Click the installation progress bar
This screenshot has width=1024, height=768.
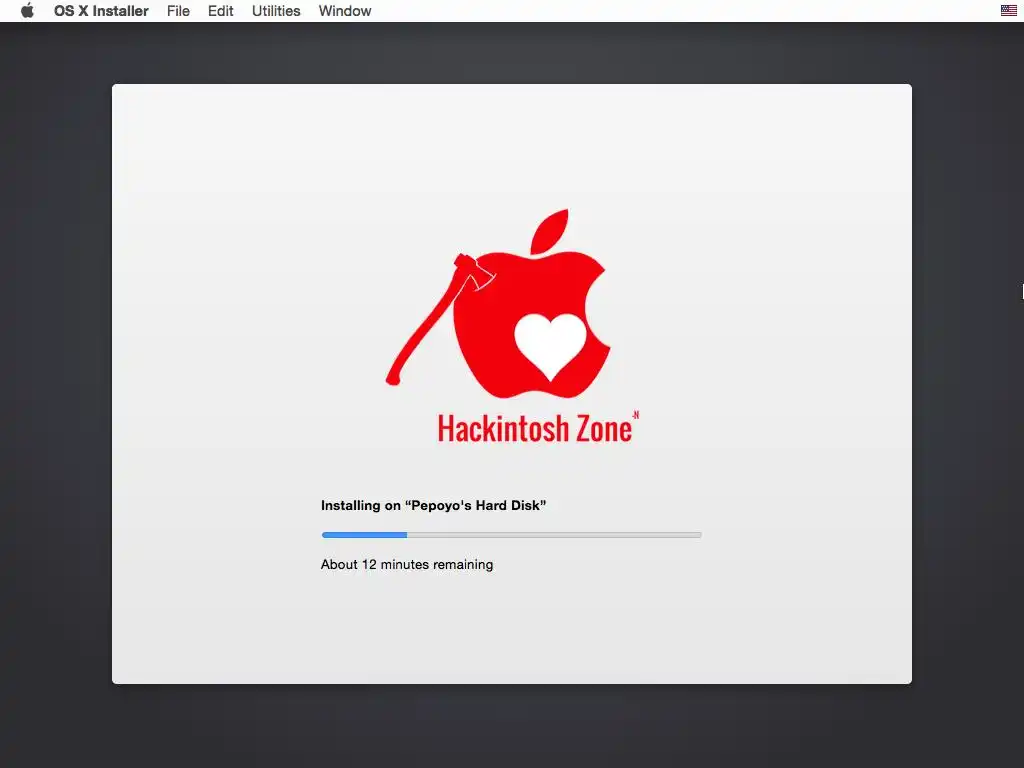(511, 535)
